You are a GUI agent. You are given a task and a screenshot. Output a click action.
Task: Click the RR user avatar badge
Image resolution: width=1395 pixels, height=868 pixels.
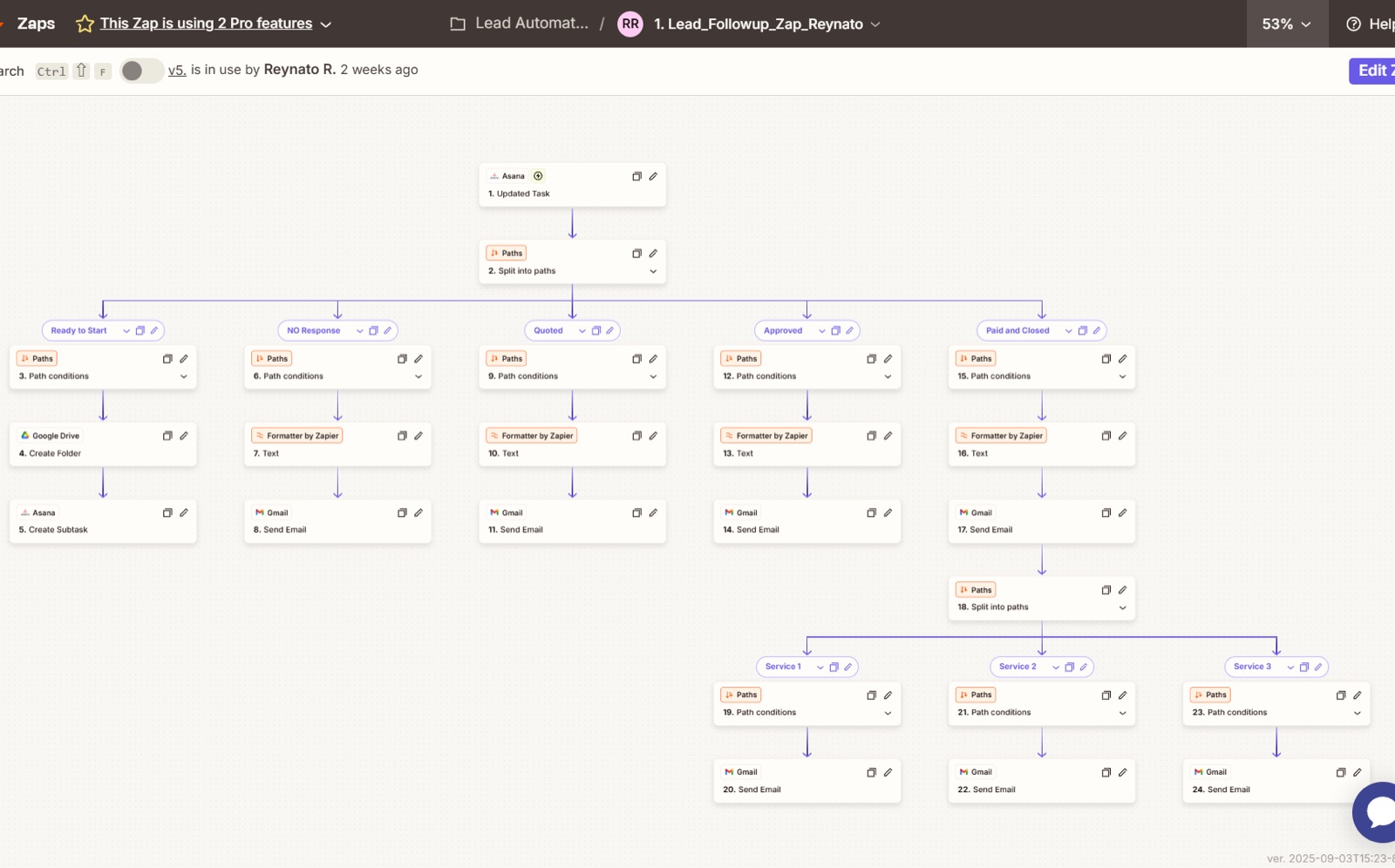[x=630, y=24]
